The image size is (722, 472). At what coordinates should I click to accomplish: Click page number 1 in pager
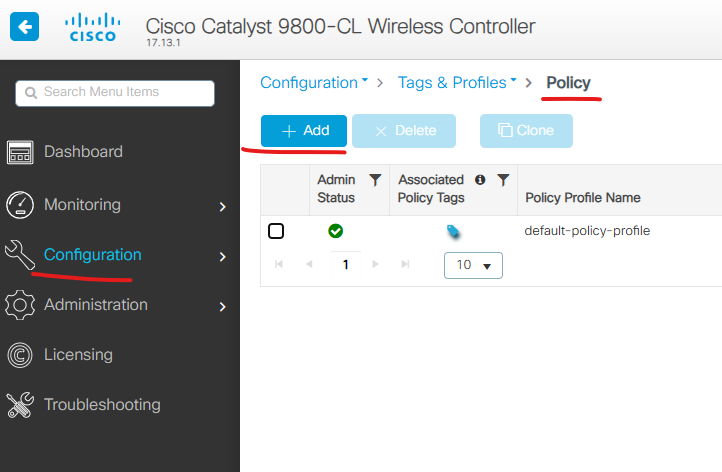346,265
